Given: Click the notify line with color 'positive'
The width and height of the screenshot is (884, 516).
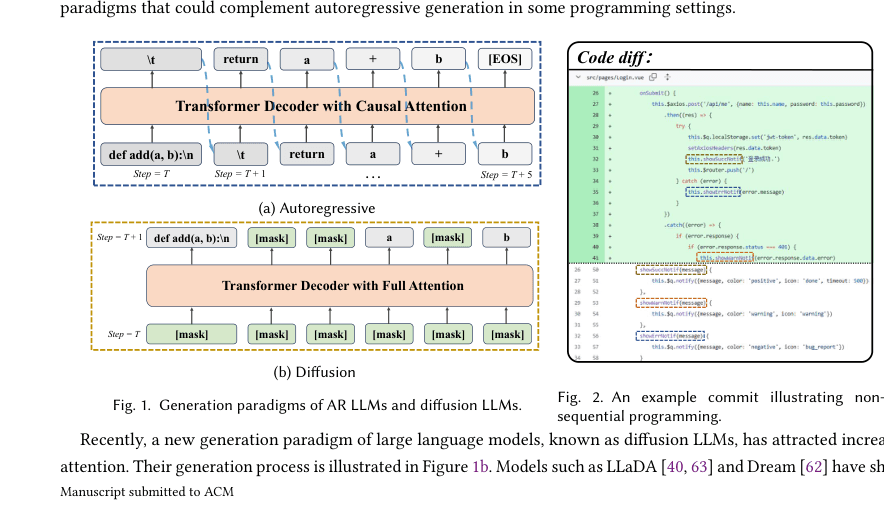Looking at the screenshot, I should 760,281.
